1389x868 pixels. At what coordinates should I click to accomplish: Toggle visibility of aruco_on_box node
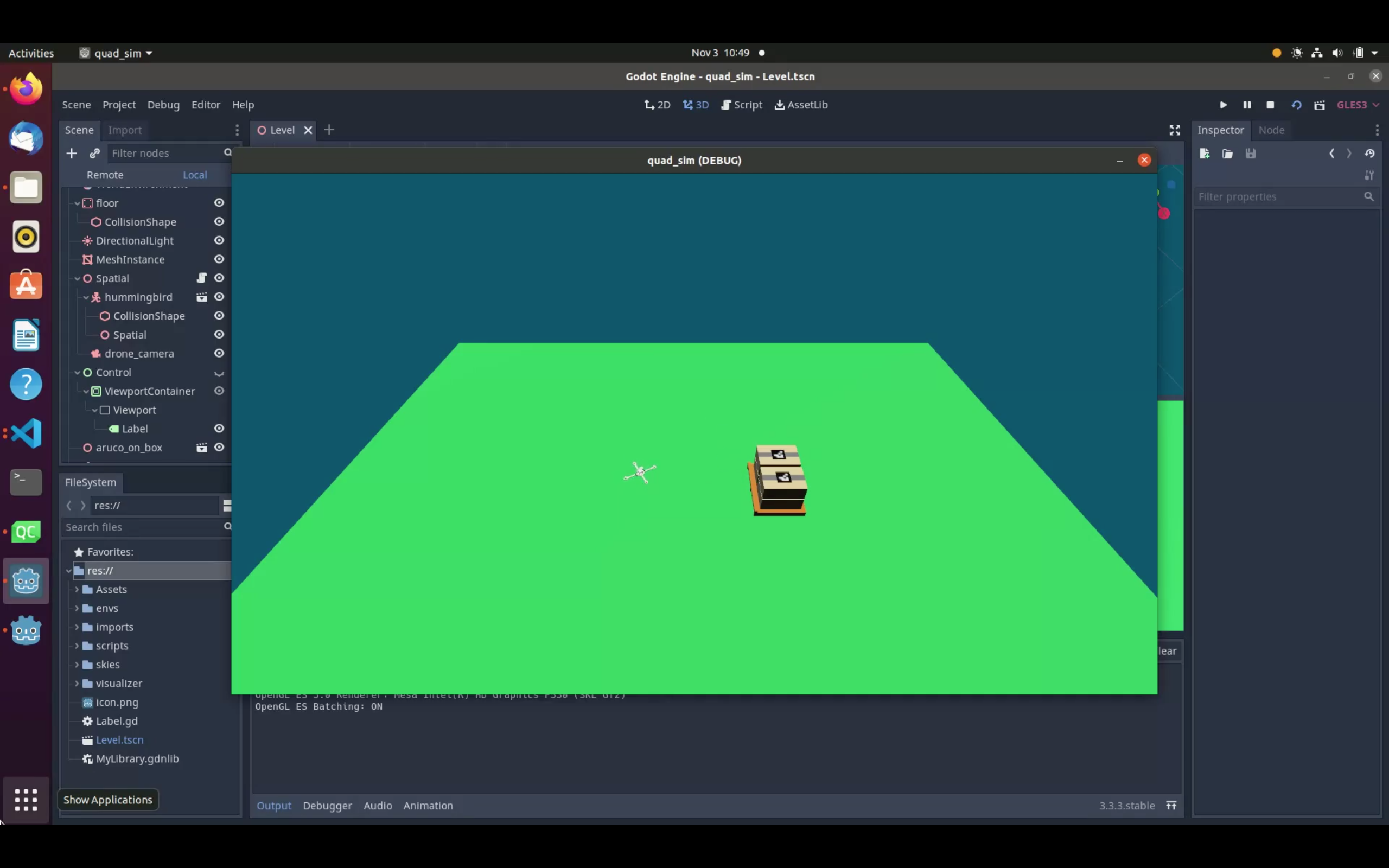click(219, 447)
